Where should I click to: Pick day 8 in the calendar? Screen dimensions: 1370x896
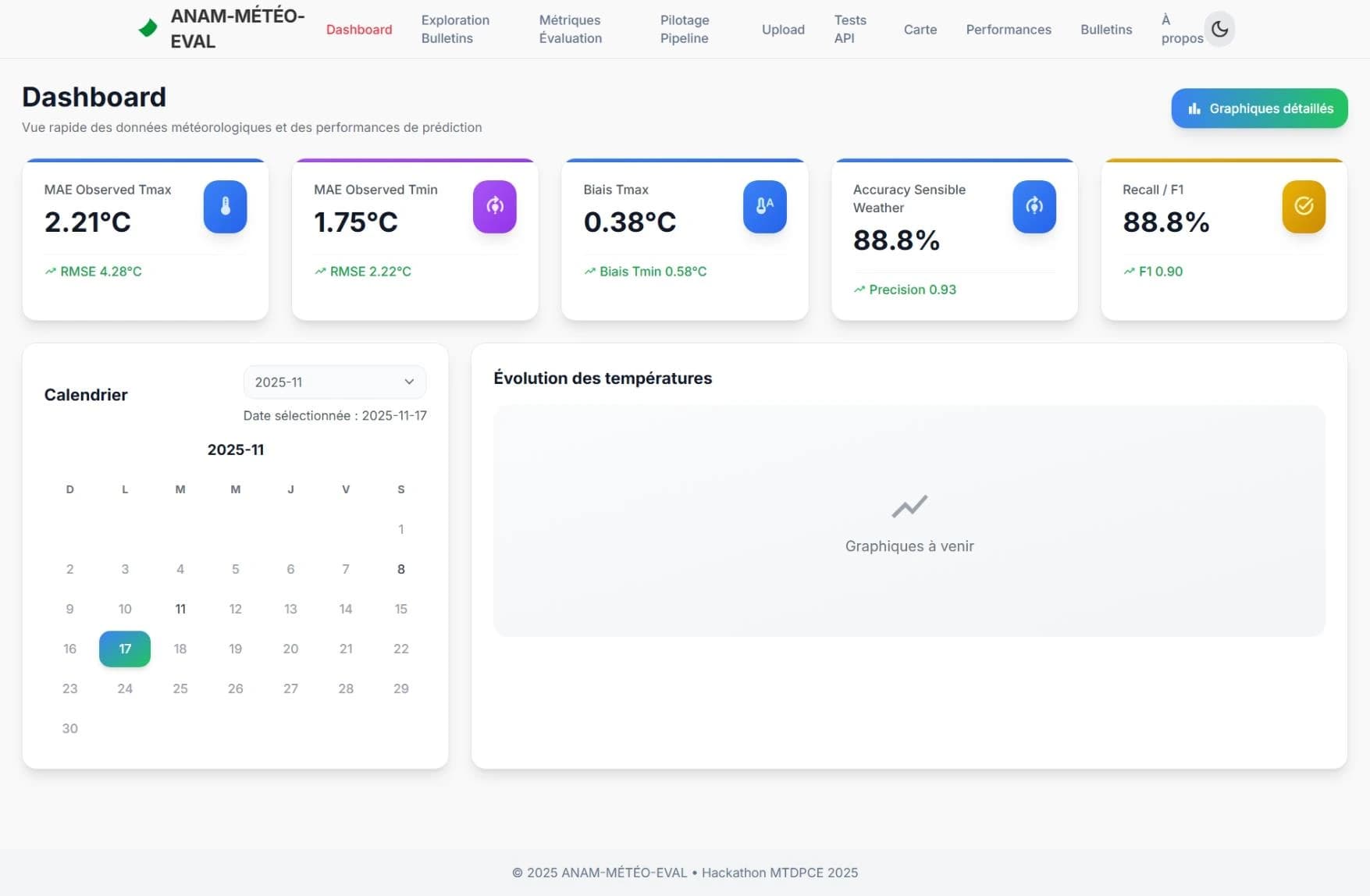tap(400, 569)
